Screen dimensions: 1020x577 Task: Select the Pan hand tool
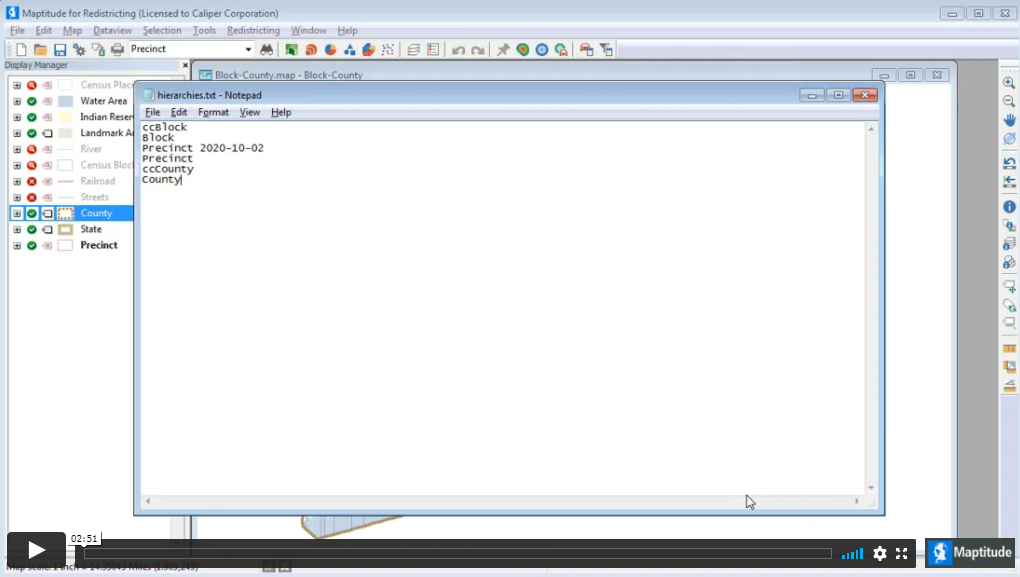pyautogui.click(x=1009, y=120)
